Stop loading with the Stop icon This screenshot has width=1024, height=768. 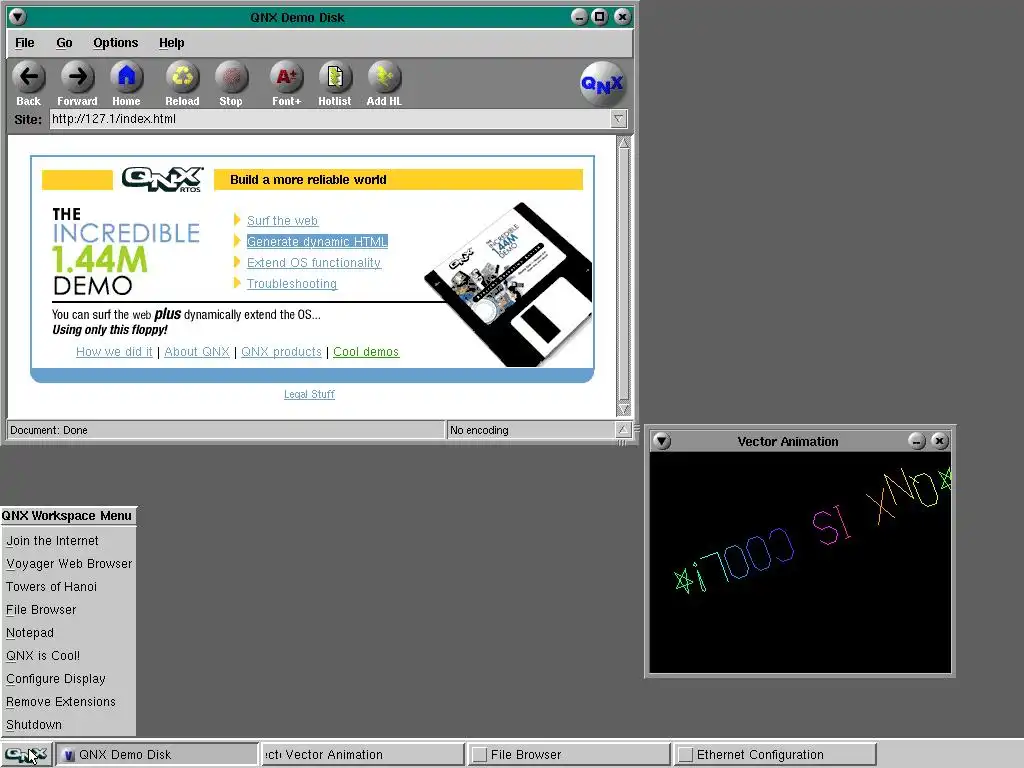[231, 77]
